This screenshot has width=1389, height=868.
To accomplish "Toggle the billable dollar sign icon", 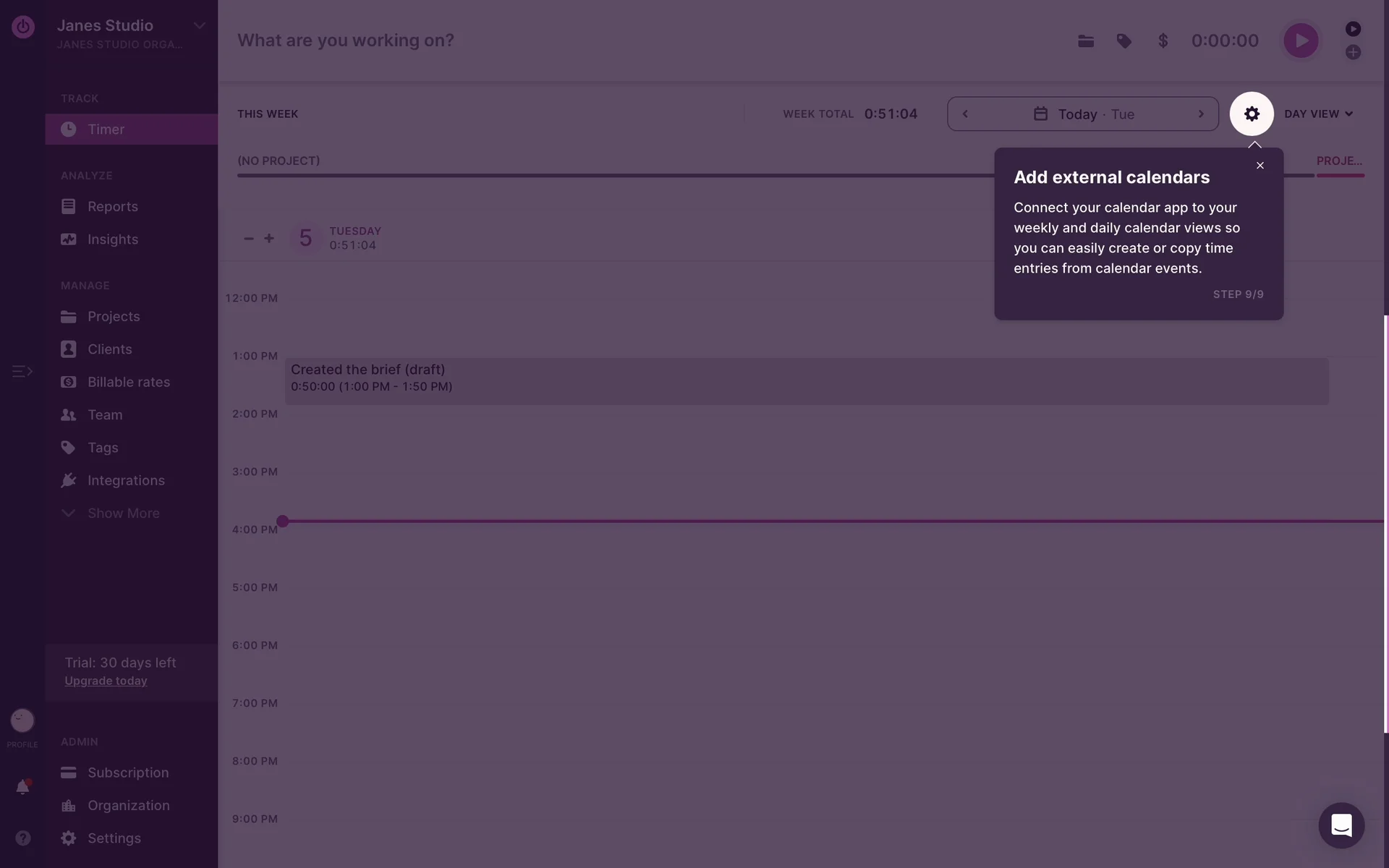I will pyautogui.click(x=1163, y=41).
